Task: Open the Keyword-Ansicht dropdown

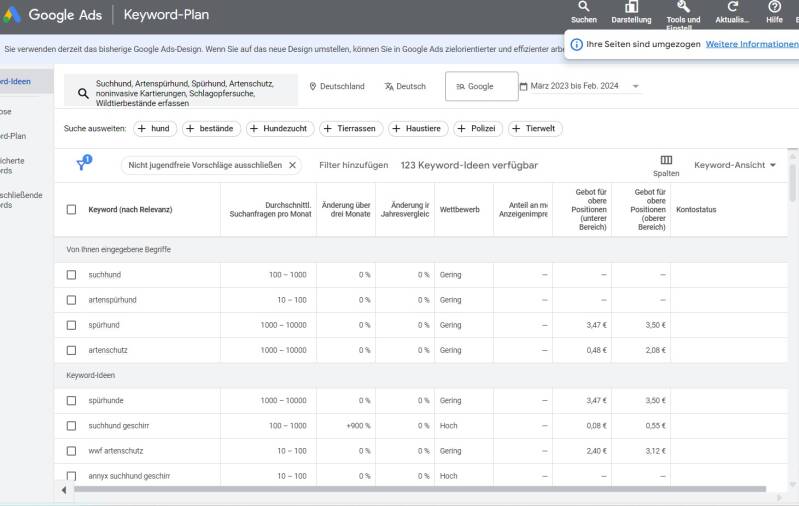Action: 734,165
